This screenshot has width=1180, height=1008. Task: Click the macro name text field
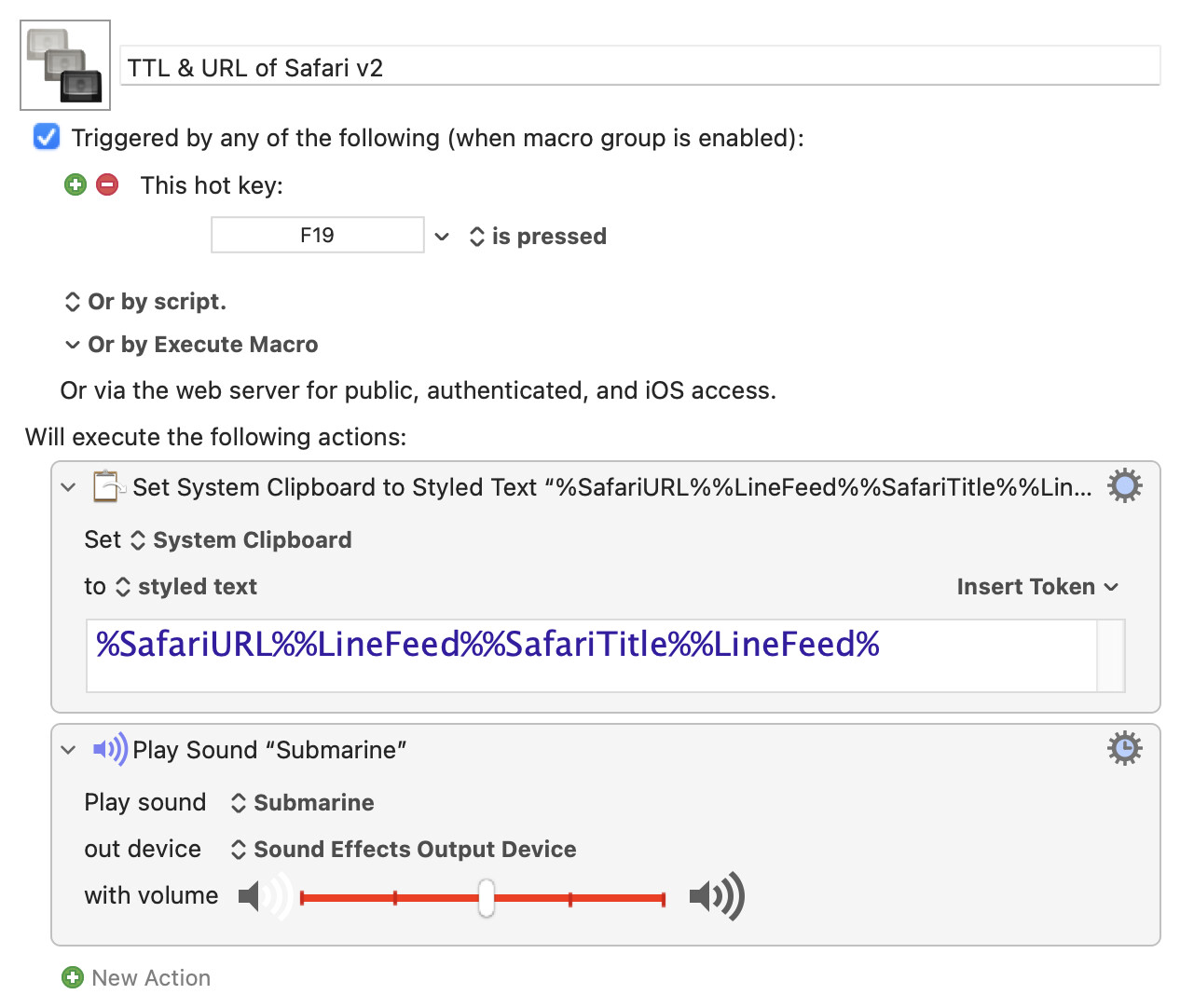(641, 67)
